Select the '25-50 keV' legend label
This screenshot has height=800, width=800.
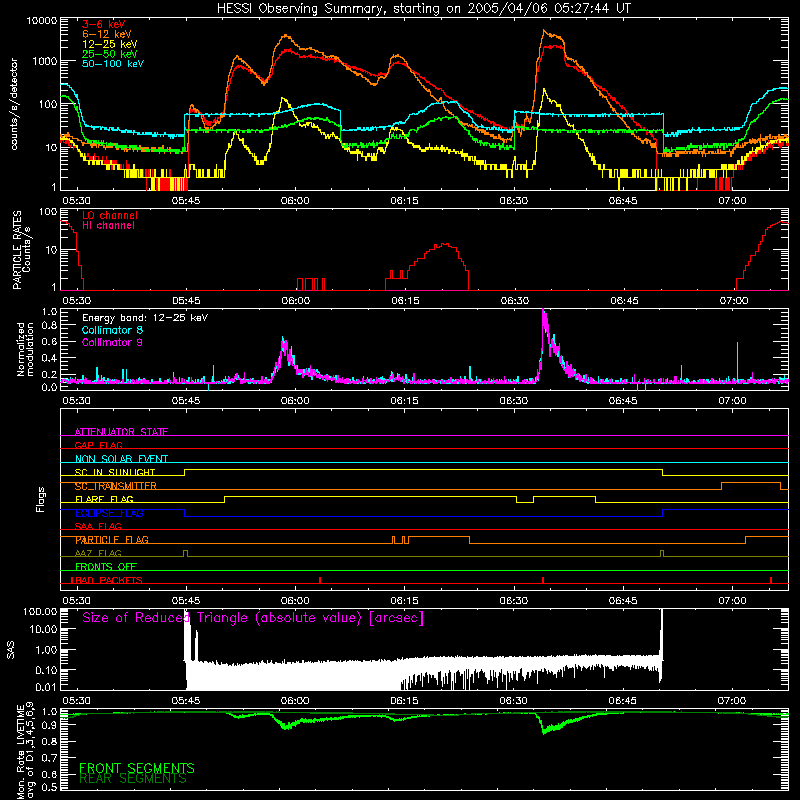[110, 54]
